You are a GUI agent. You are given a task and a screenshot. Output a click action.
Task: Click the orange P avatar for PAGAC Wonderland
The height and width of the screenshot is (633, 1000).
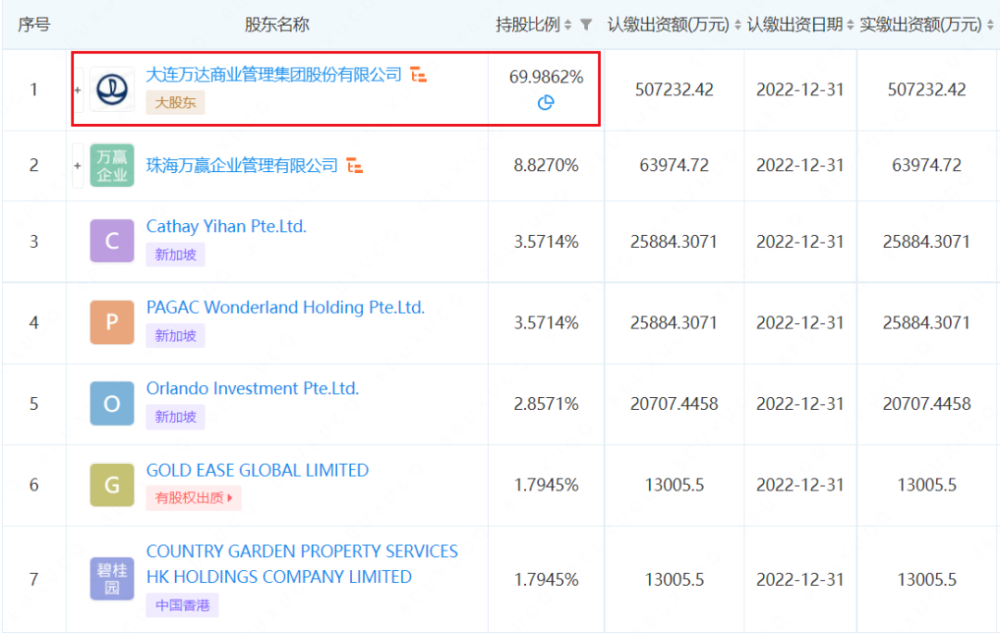tap(112, 322)
